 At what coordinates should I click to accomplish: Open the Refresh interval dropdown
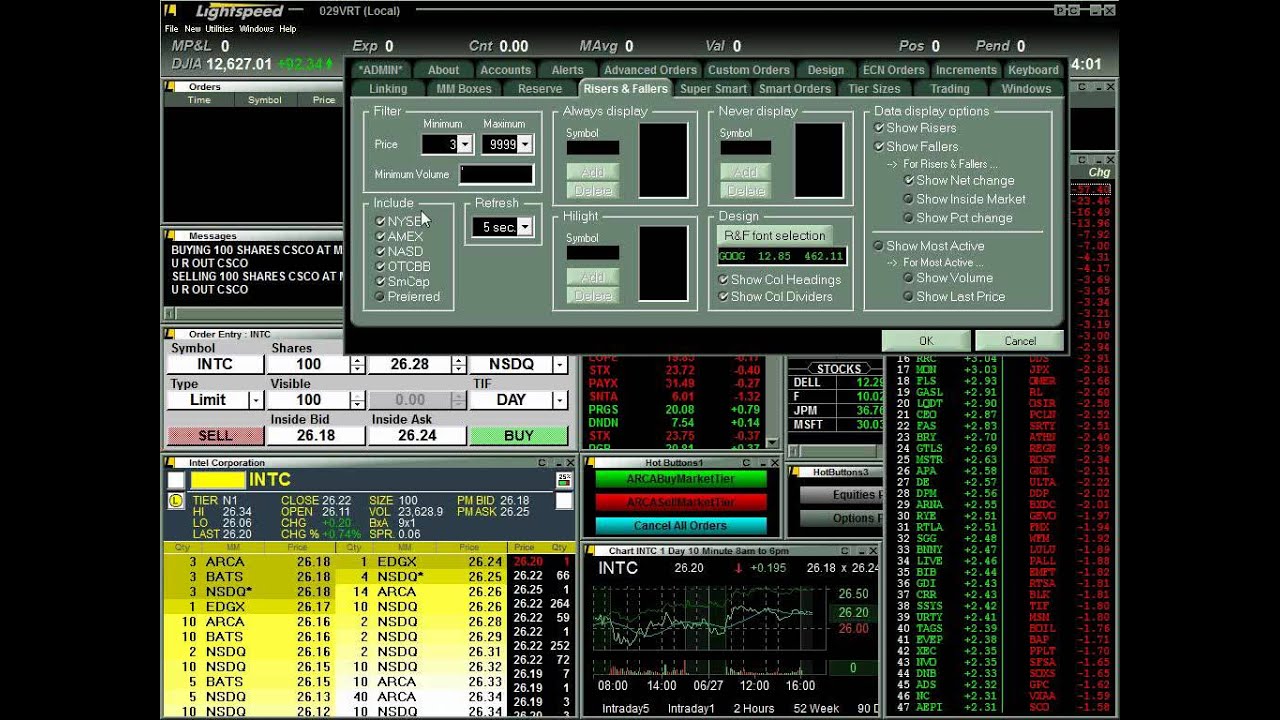[525, 227]
